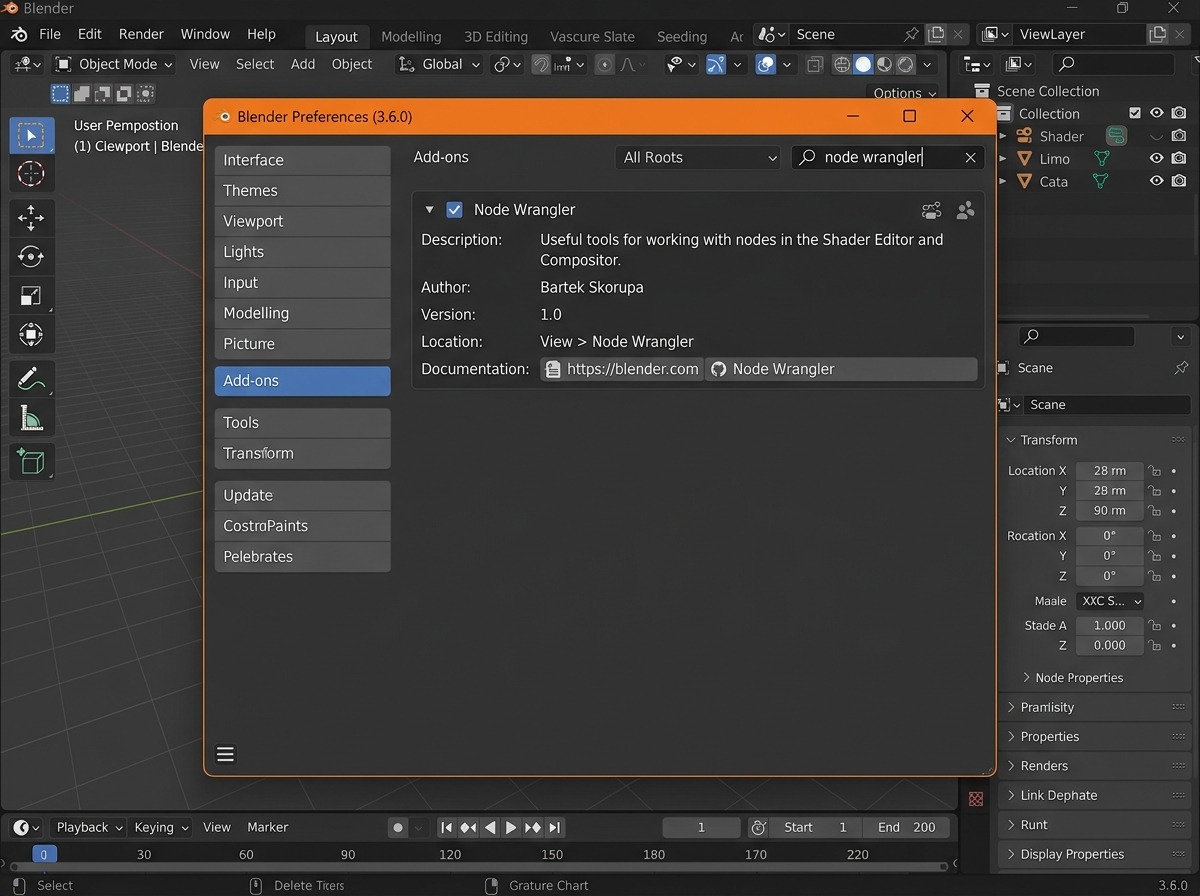Open the Playback dropdown in timeline

click(88, 827)
